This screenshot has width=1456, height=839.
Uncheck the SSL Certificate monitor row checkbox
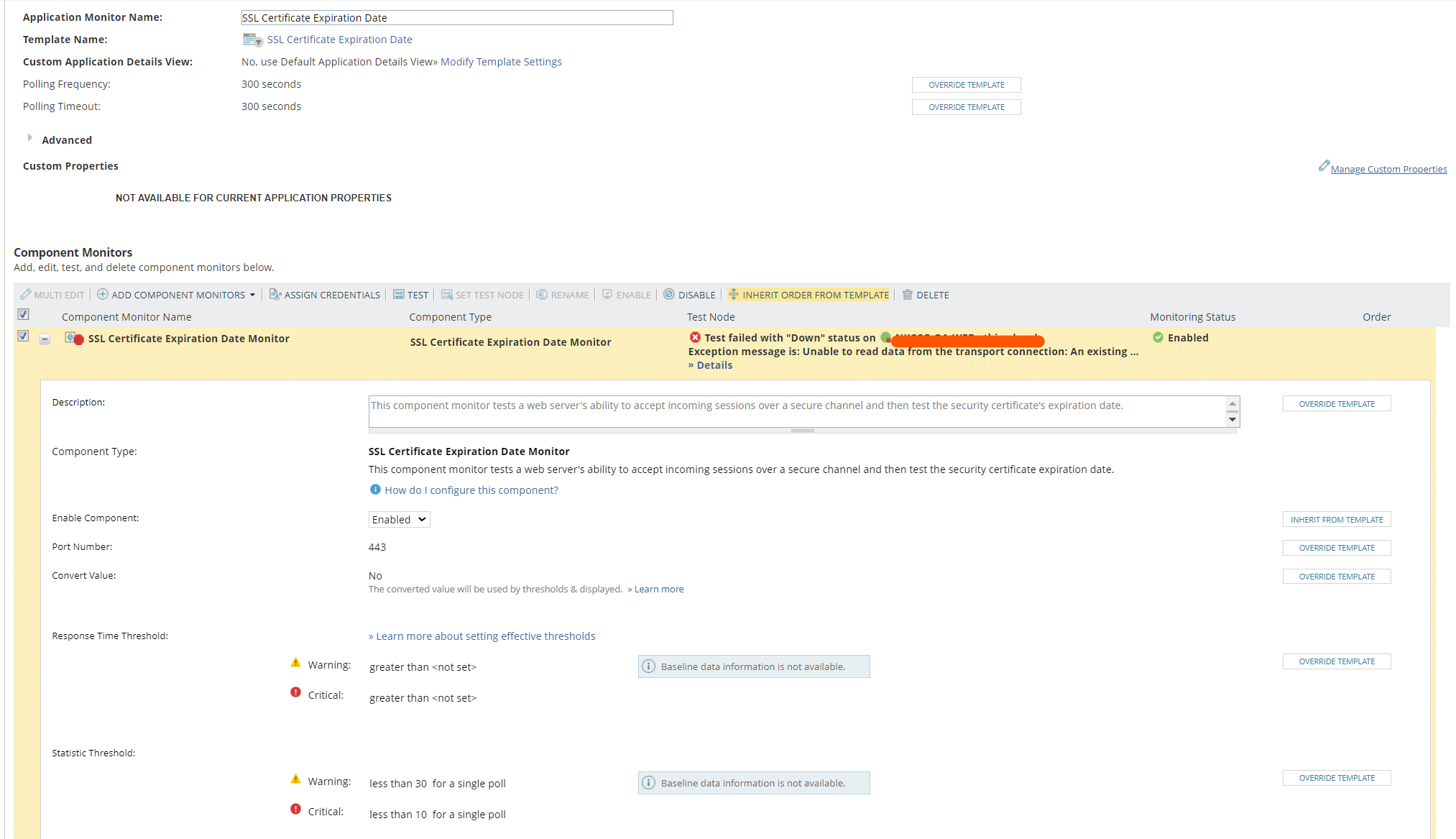coord(23,336)
